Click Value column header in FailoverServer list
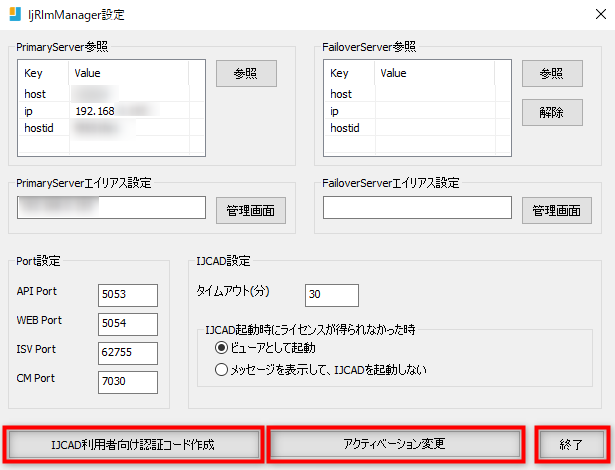Image resolution: width=615 pixels, height=470 pixels. pos(435,73)
